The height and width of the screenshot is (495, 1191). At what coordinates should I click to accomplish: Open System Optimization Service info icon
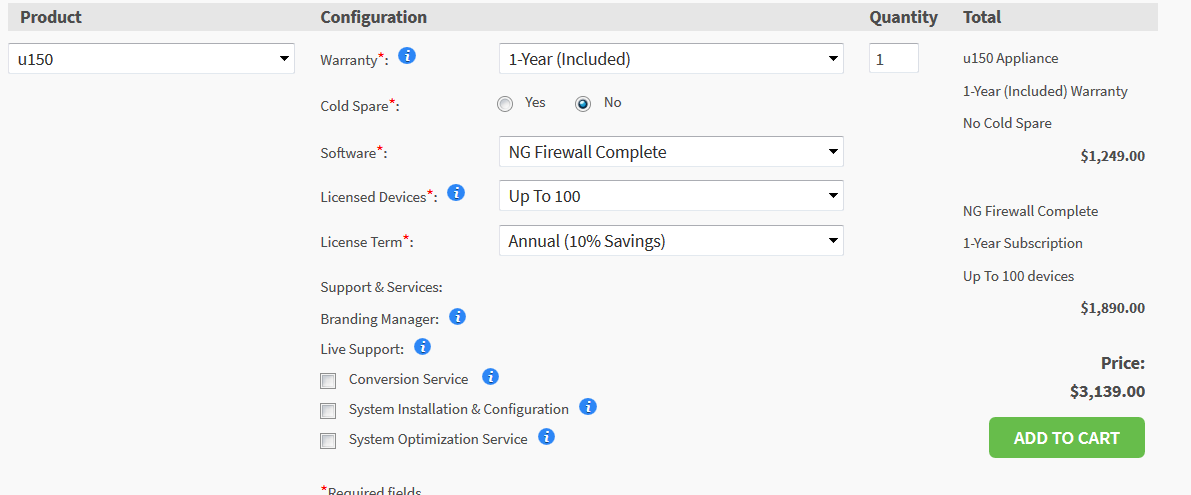[x=546, y=437]
